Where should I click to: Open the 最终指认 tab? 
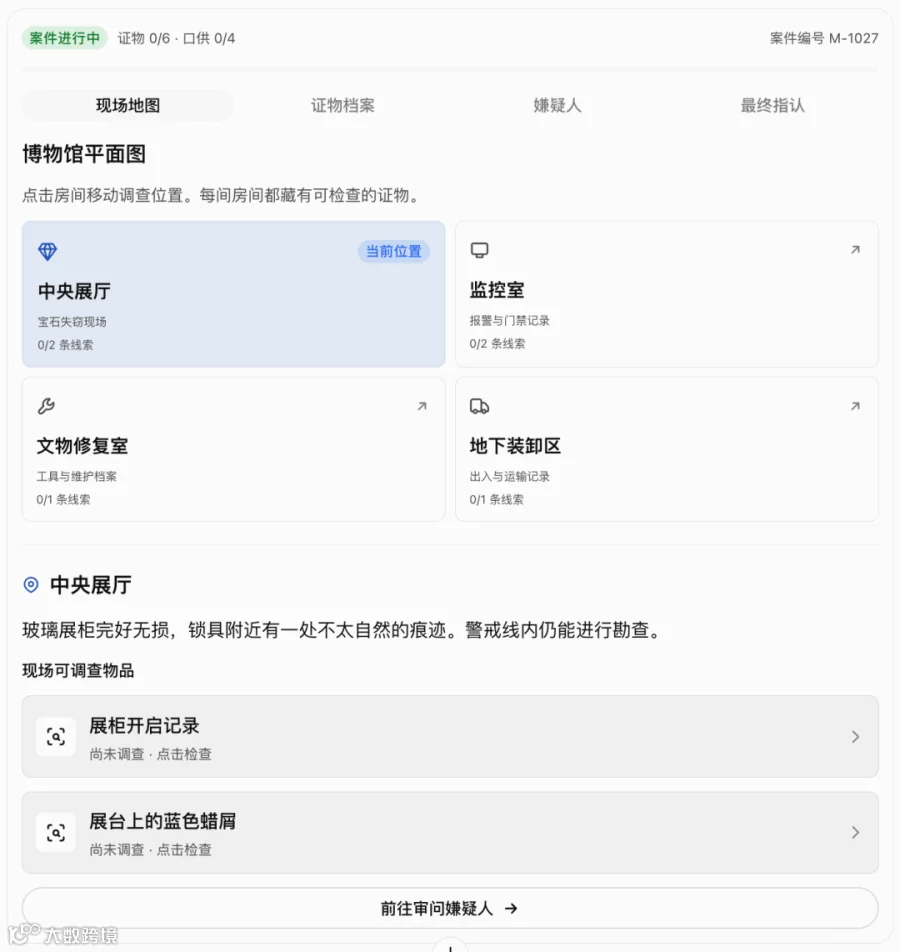772,106
